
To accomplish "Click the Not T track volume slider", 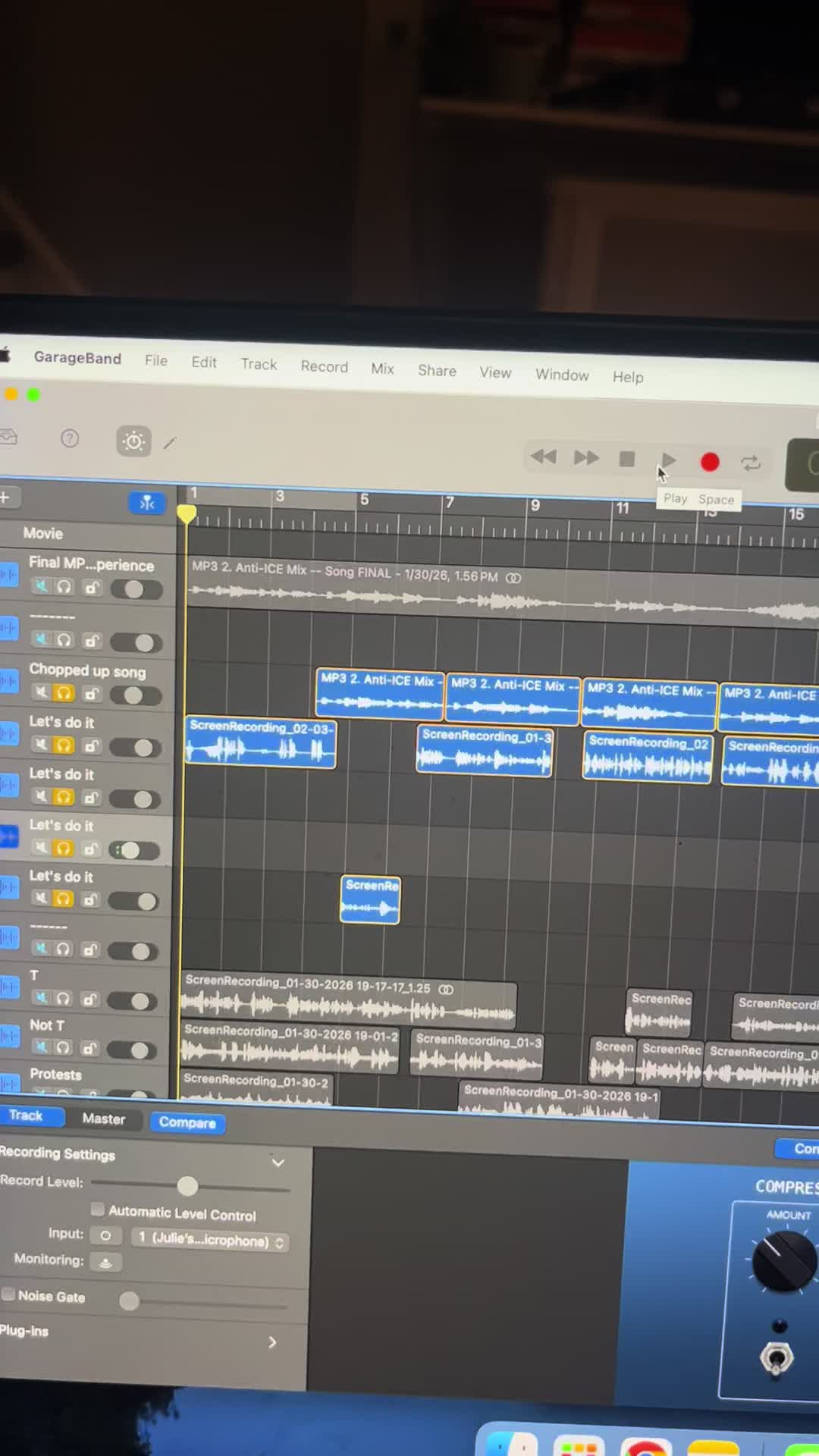I will click(133, 1050).
